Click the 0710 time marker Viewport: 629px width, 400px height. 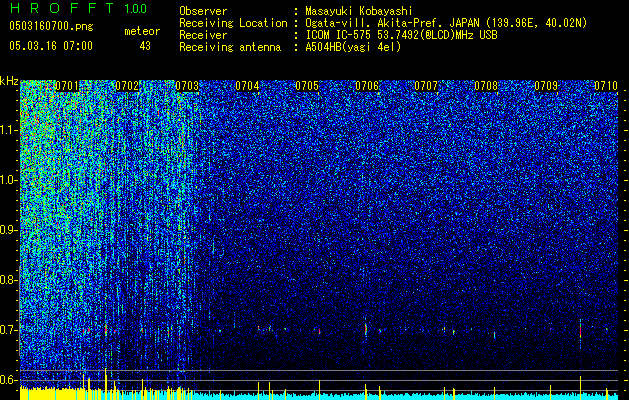coord(606,86)
